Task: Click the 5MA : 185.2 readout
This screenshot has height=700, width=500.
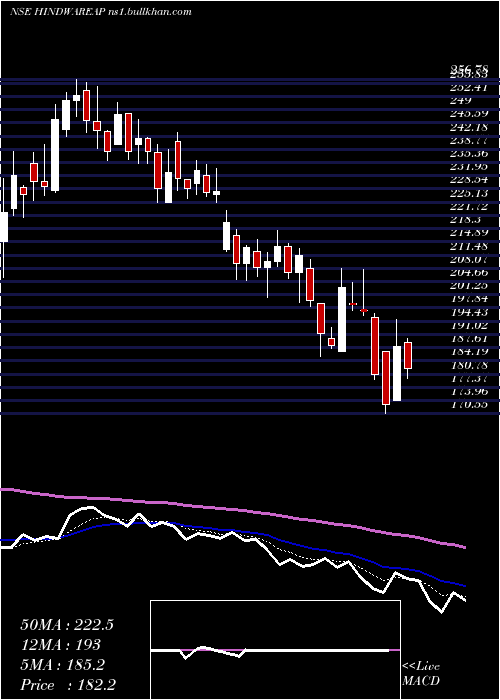Action: pyautogui.click(x=62, y=665)
